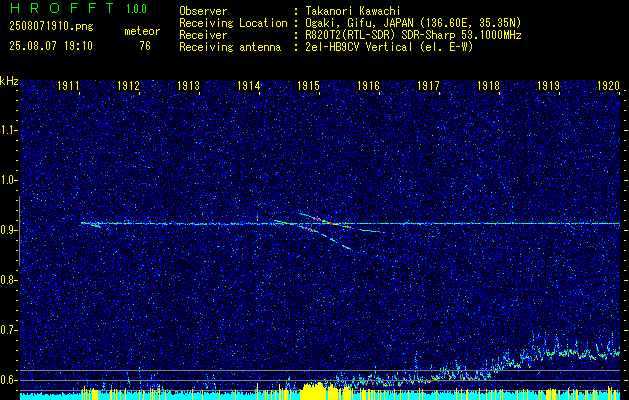The height and width of the screenshot is (400, 629).
Task: Click frequency label 0.9
Action: (7, 230)
